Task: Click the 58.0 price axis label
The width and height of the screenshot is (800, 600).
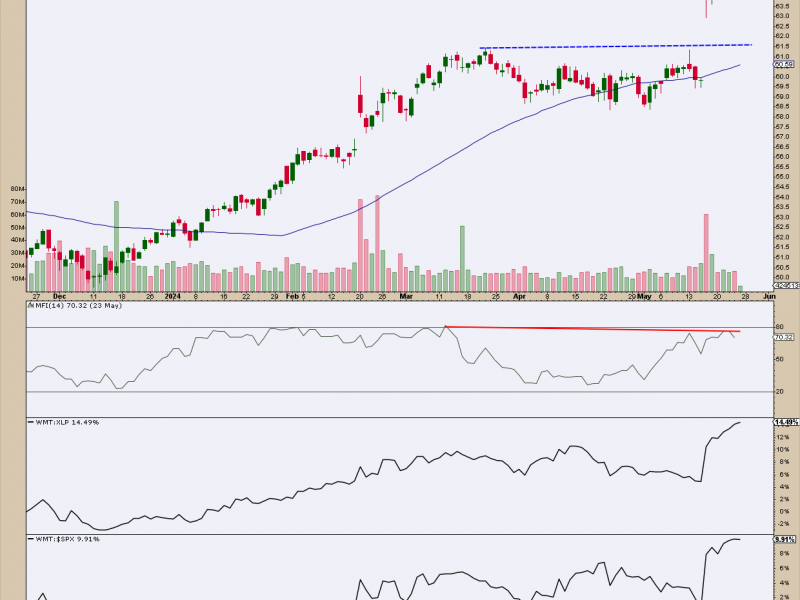Action: tap(783, 116)
